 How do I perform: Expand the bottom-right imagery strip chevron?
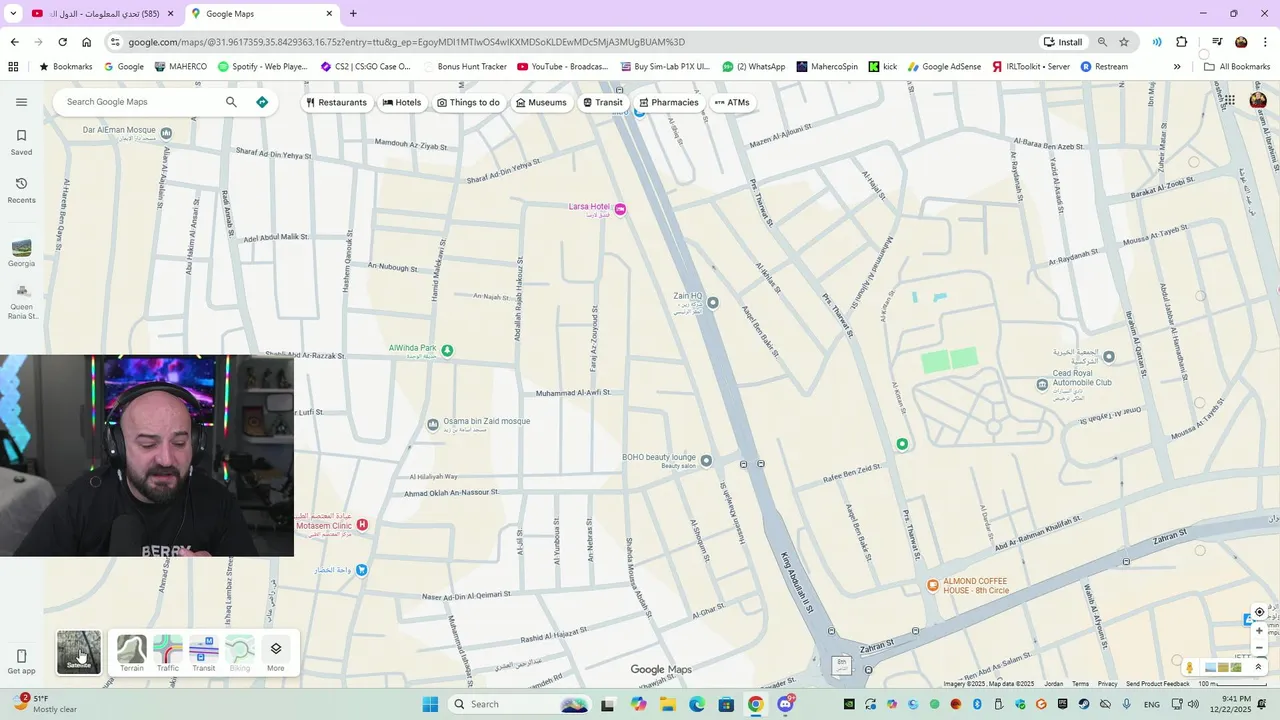tap(1258, 667)
